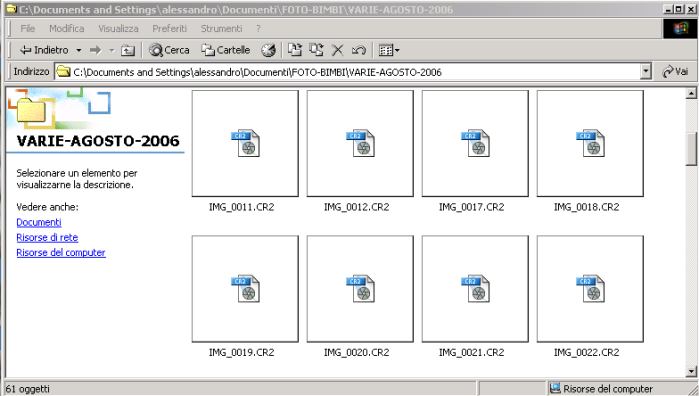Open the Modifica menu
The image size is (699, 396).
(x=67, y=29)
